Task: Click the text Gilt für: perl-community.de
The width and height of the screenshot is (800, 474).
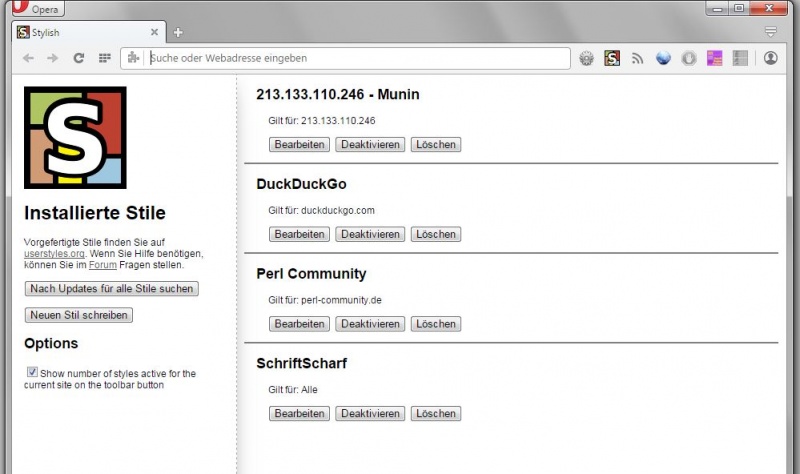Action: pyautogui.click(x=325, y=300)
